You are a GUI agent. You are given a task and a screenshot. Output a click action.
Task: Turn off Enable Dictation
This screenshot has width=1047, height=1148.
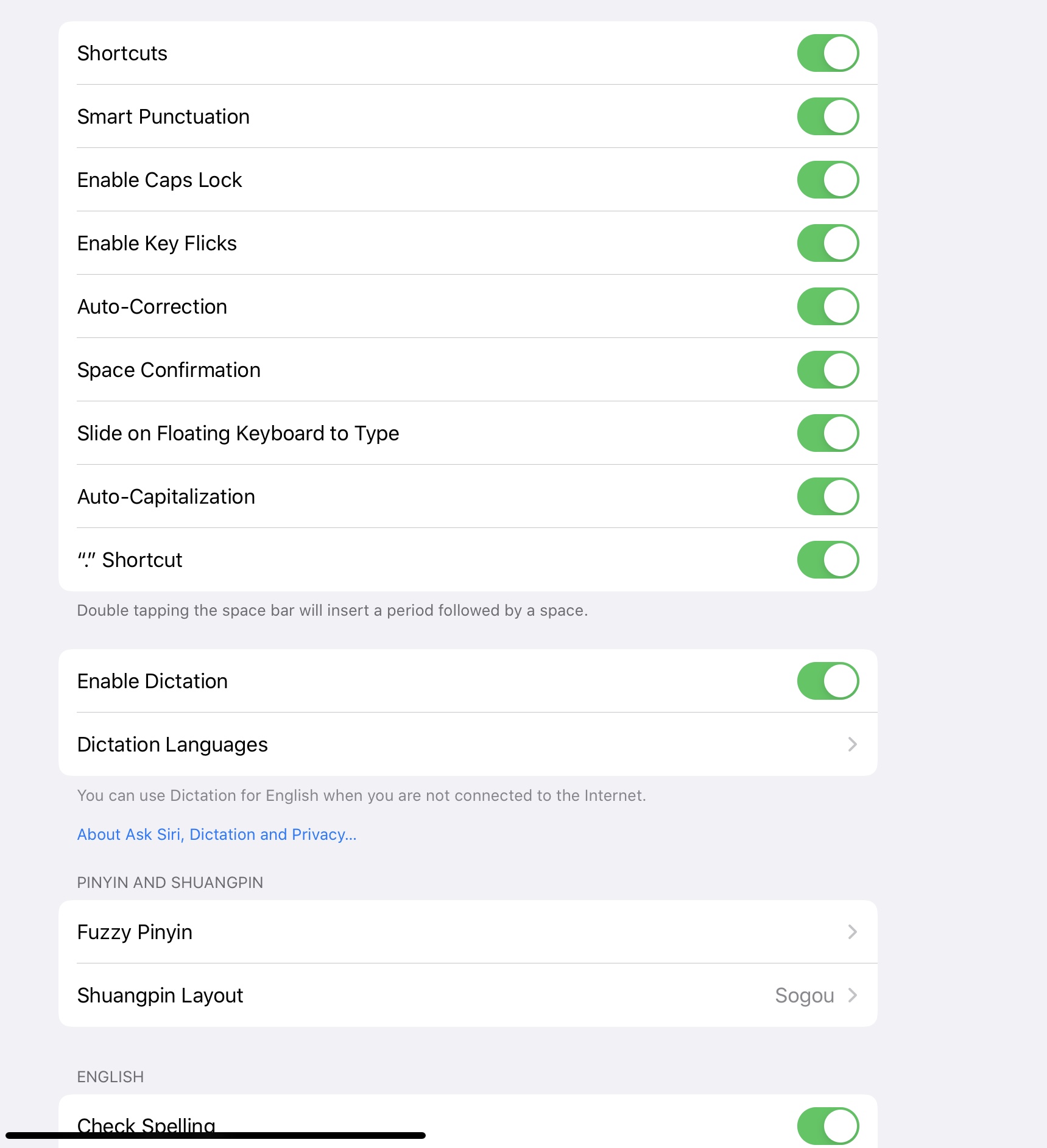[827, 681]
